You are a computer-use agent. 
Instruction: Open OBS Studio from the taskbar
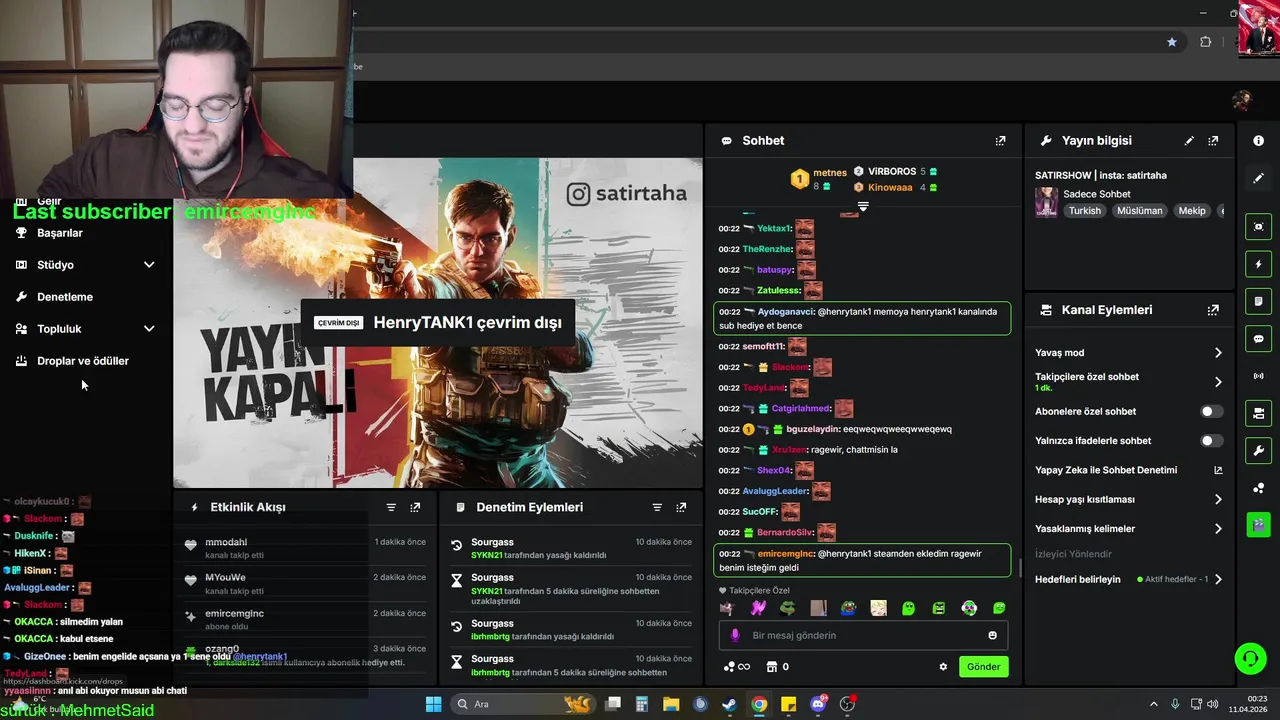click(x=848, y=704)
